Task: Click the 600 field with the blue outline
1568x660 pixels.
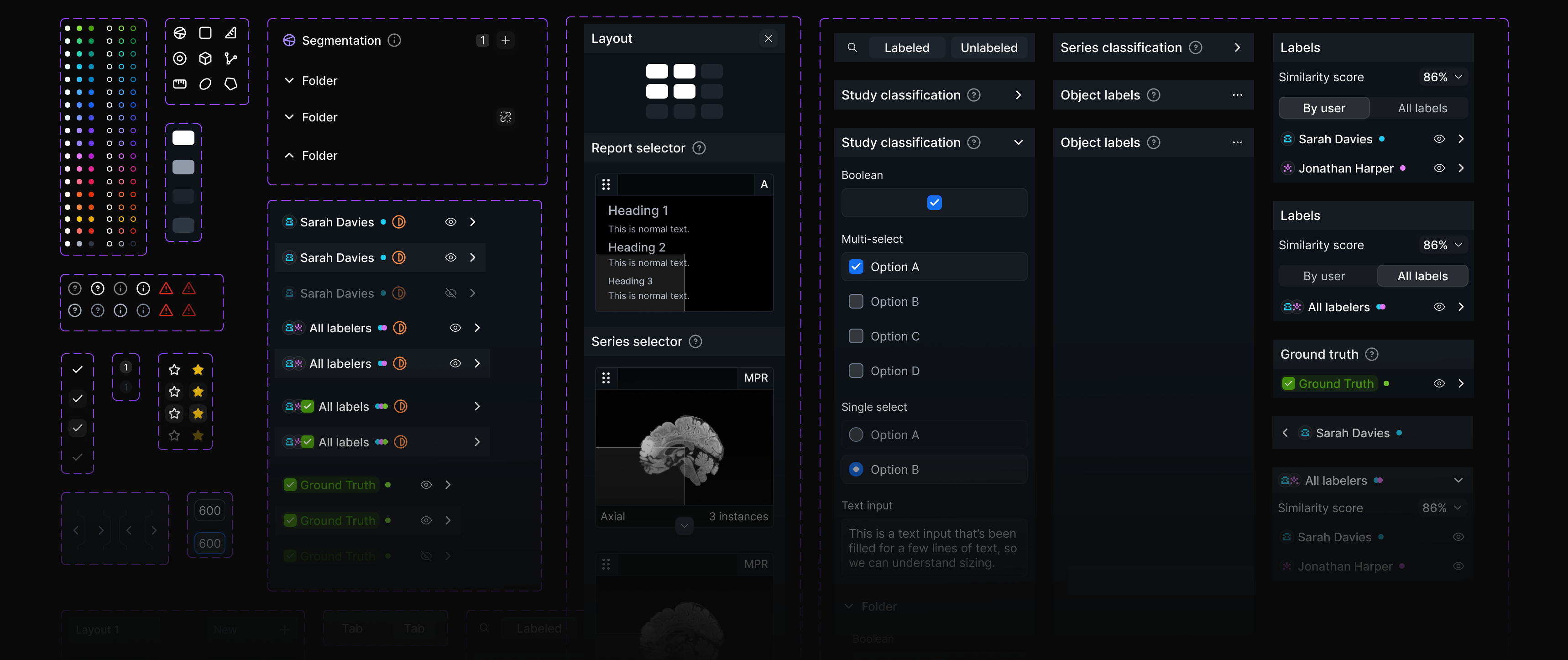Action: (209, 544)
